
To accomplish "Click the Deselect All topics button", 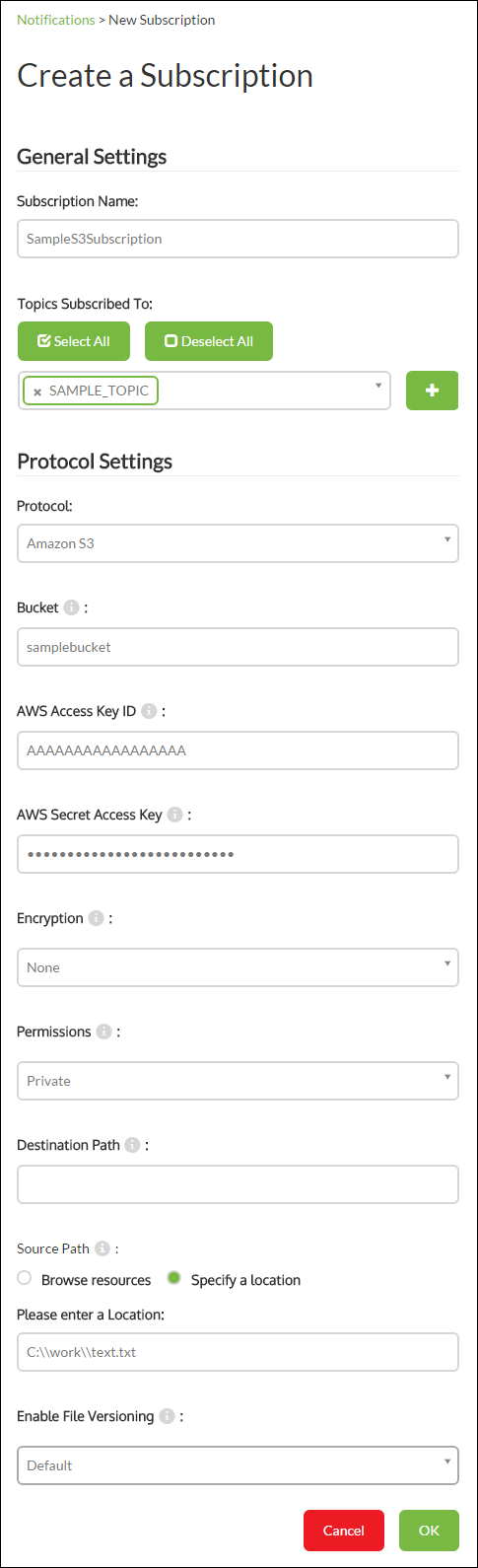I will (209, 341).
